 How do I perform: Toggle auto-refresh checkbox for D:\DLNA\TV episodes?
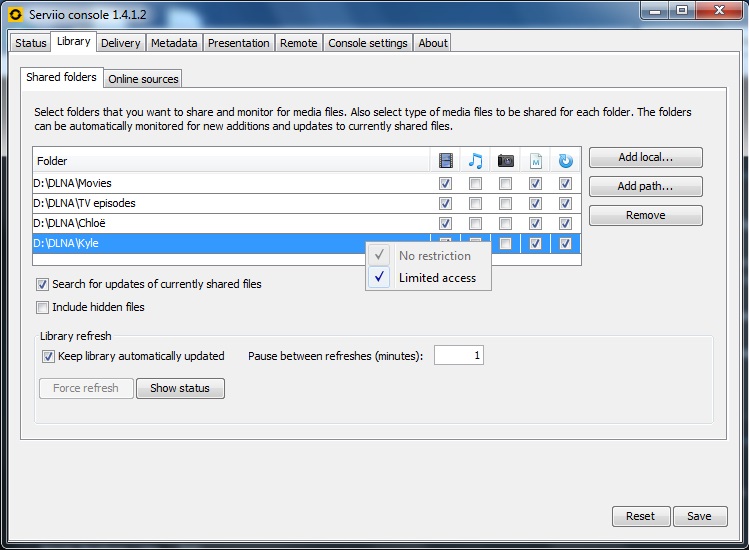[x=566, y=204]
